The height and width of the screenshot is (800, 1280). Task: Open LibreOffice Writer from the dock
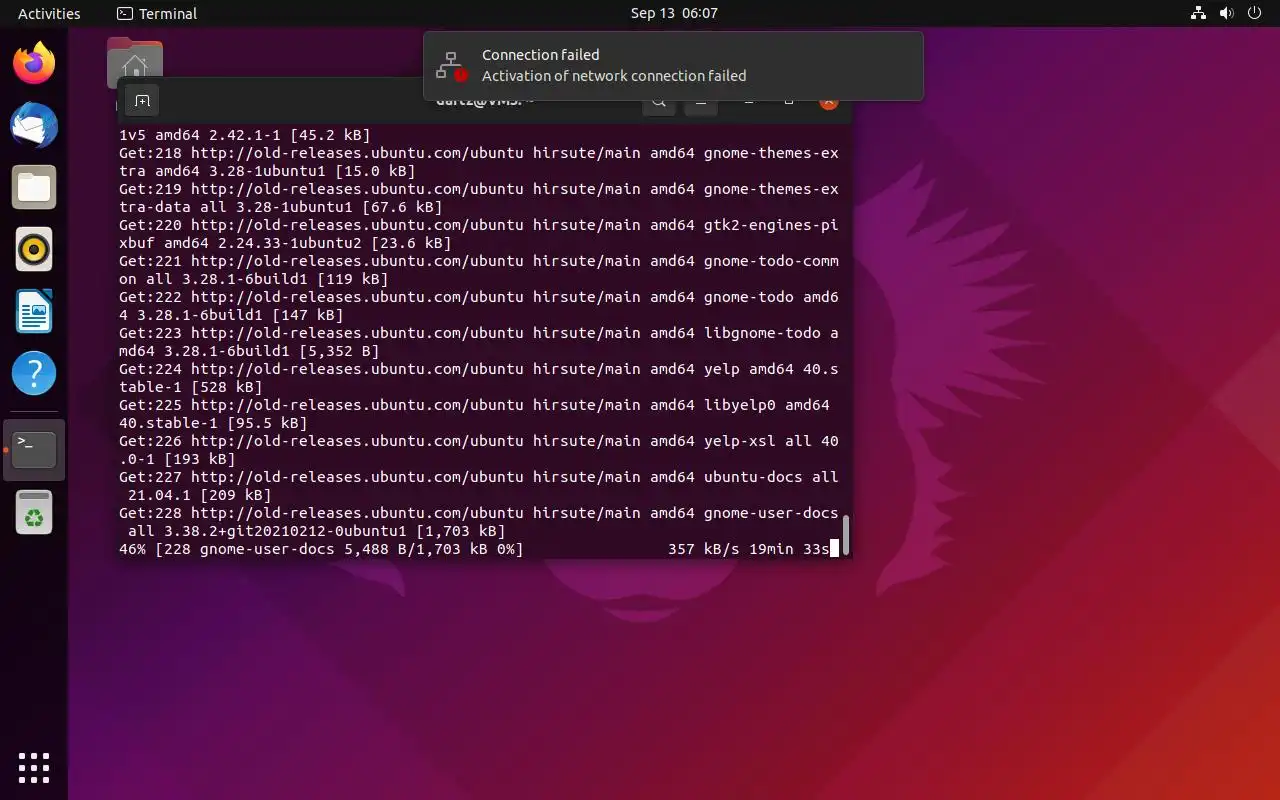34,312
